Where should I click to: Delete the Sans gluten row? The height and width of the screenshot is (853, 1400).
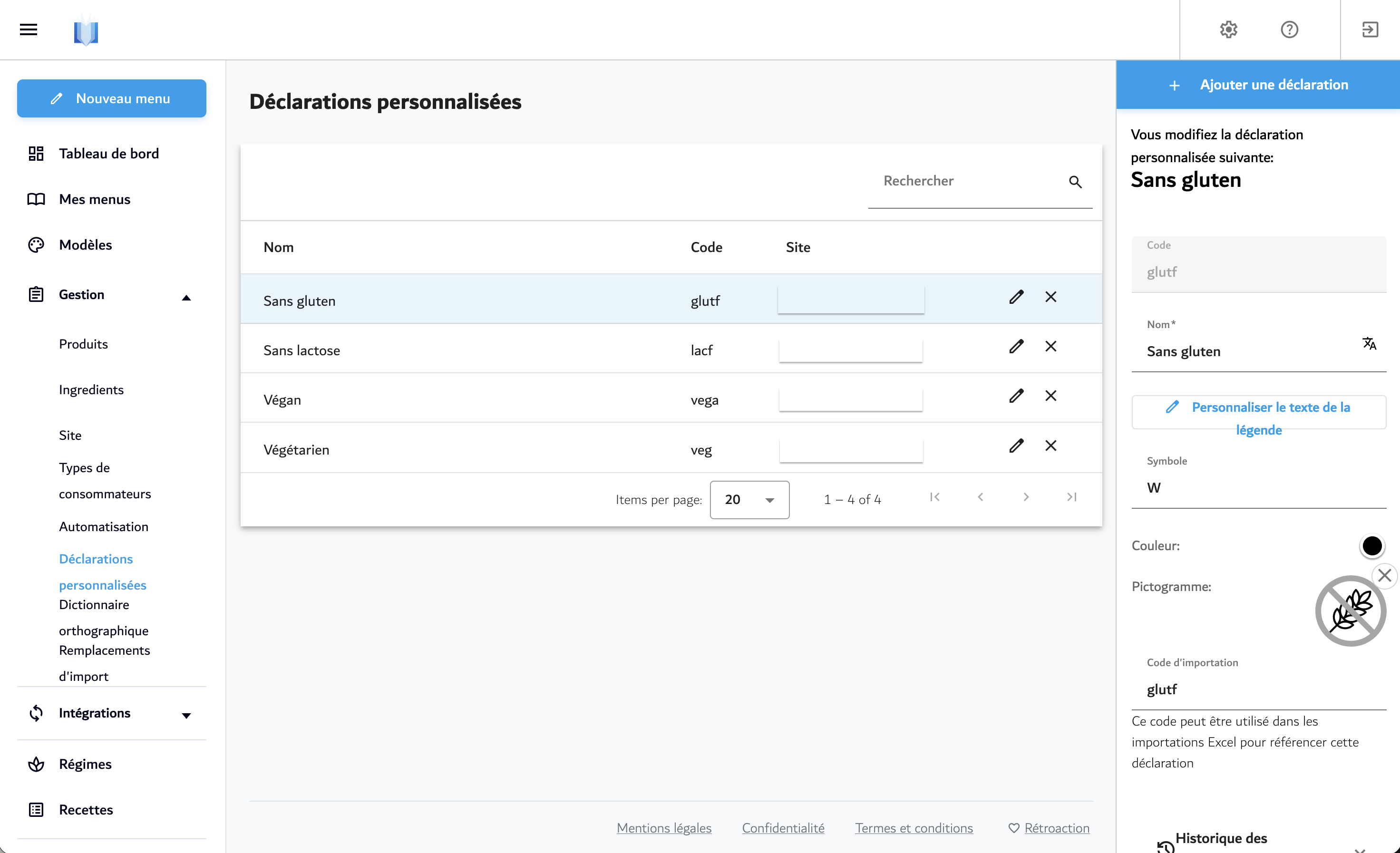pos(1050,296)
